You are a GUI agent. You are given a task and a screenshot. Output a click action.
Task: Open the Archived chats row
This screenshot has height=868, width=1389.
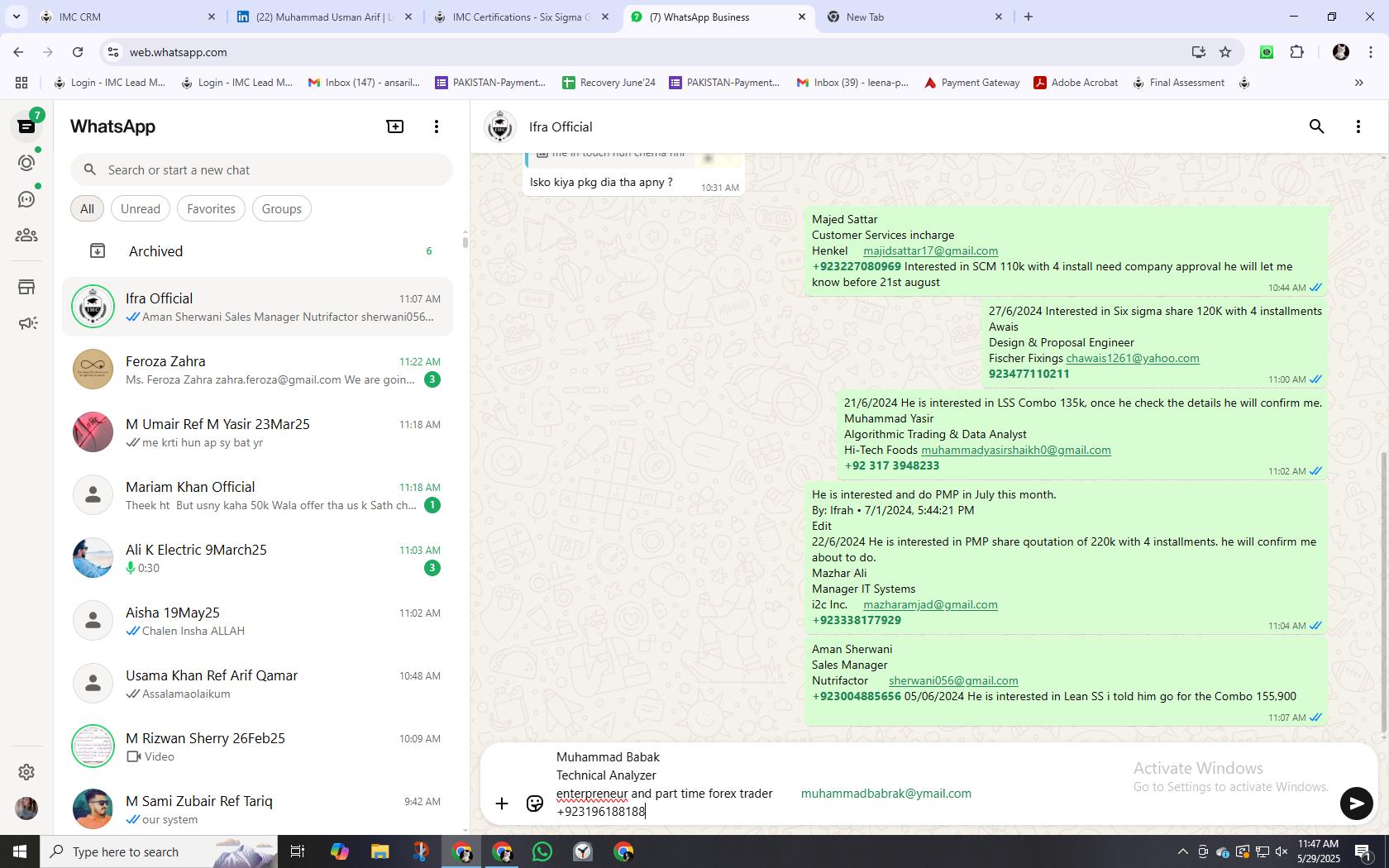click(x=258, y=251)
